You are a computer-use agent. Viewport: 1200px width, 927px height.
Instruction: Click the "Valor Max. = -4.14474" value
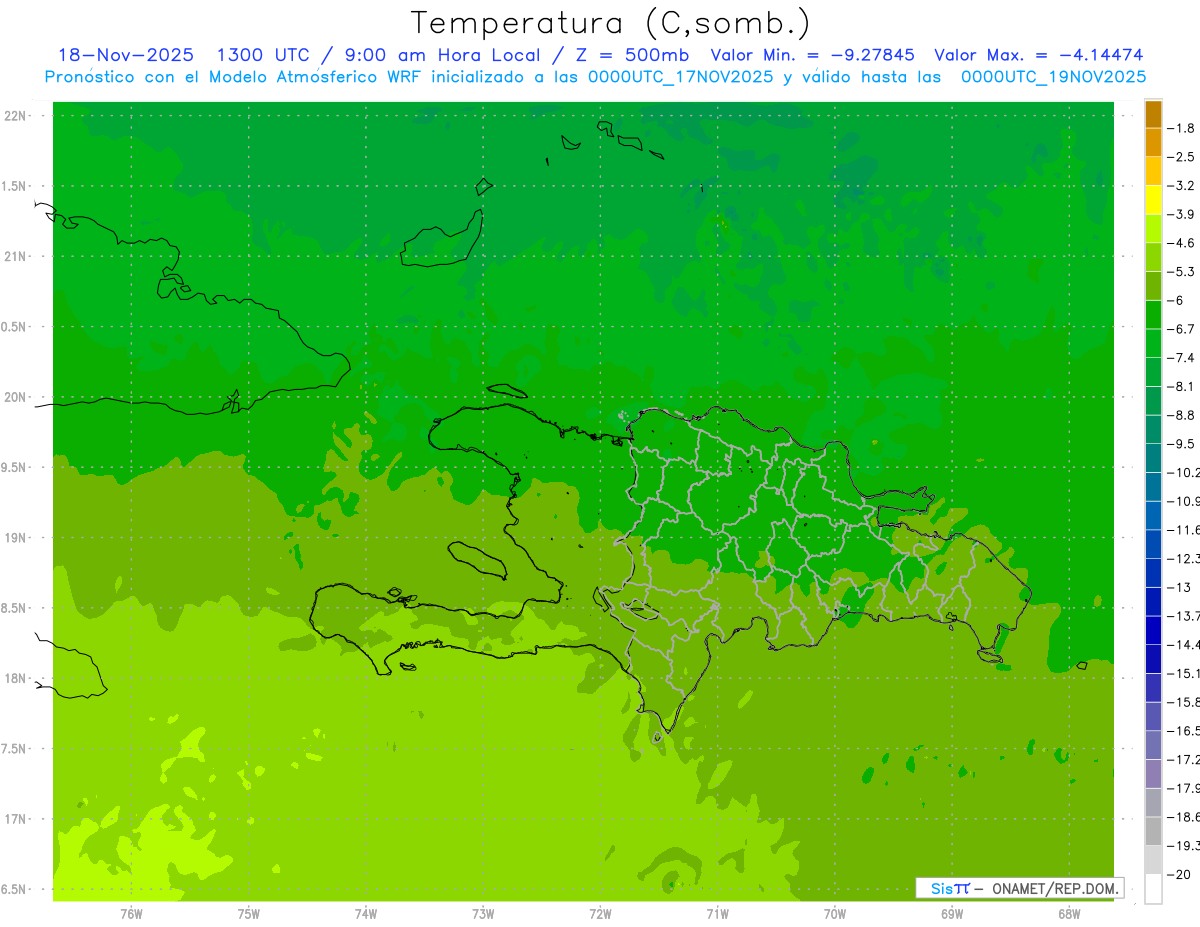pyautogui.click(x=1039, y=55)
